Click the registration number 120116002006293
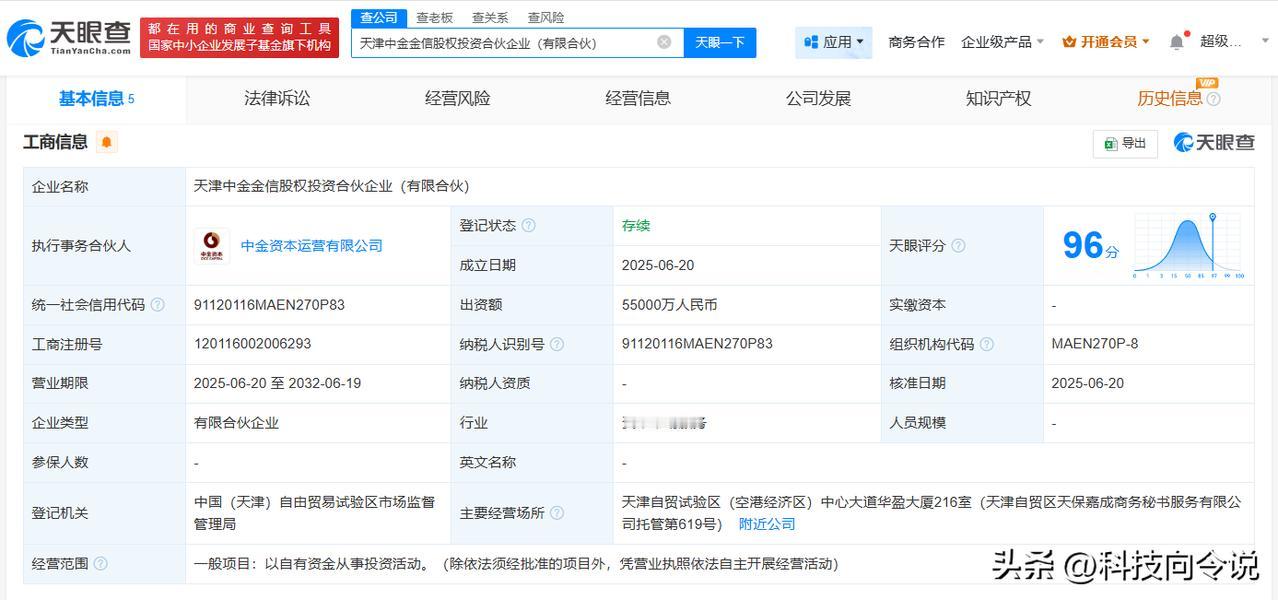Viewport: 1278px width, 600px height. click(252, 344)
